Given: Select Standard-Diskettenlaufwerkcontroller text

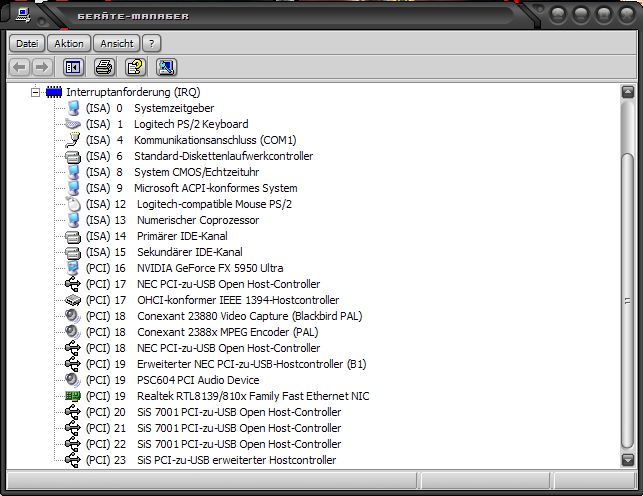Looking at the screenshot, I should pos(223,156).
